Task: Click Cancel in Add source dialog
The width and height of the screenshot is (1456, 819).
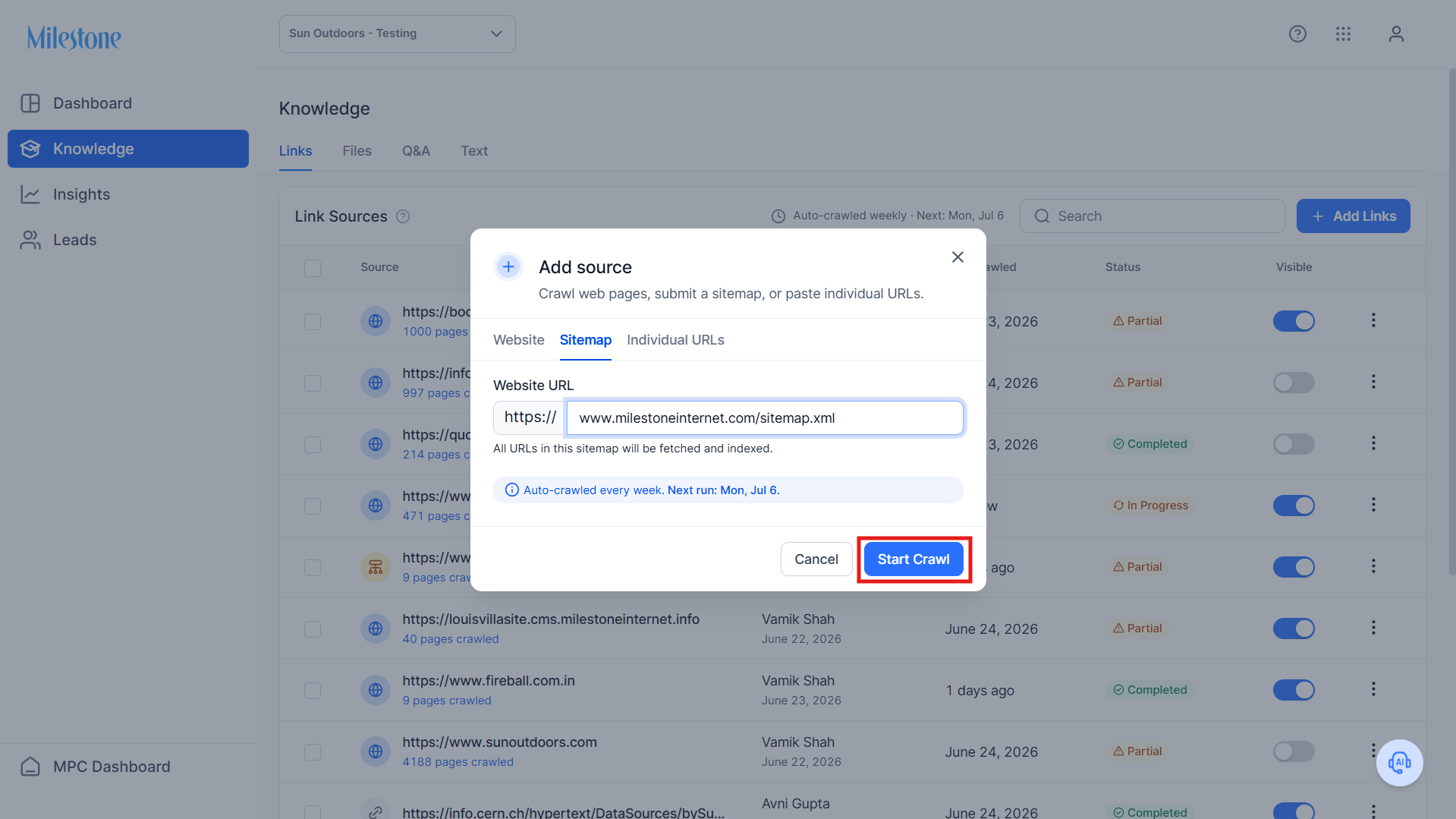Action: 816,559
